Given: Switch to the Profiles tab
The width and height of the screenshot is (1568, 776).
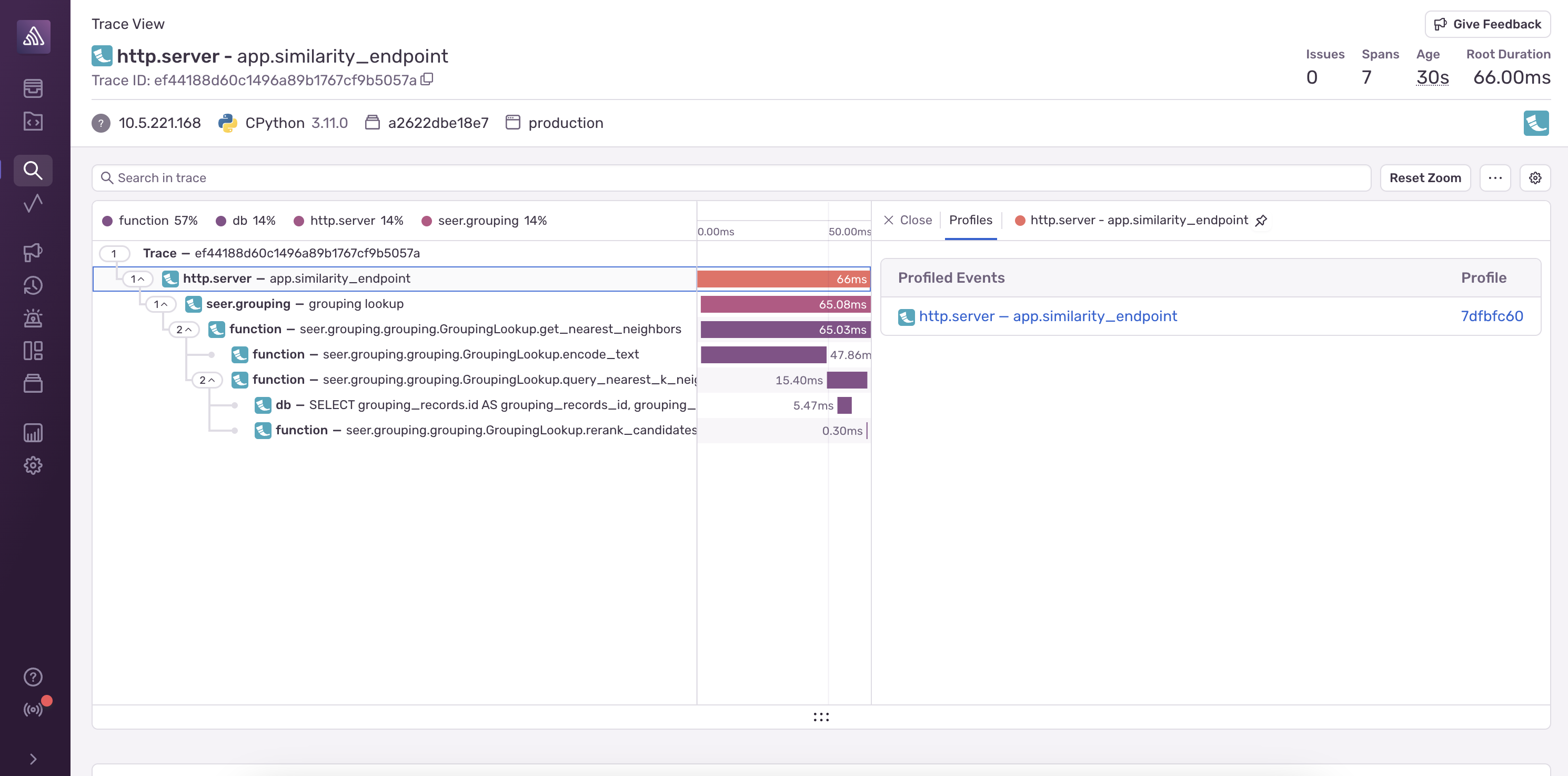Looking at the screenshot, I should (970, 221).
